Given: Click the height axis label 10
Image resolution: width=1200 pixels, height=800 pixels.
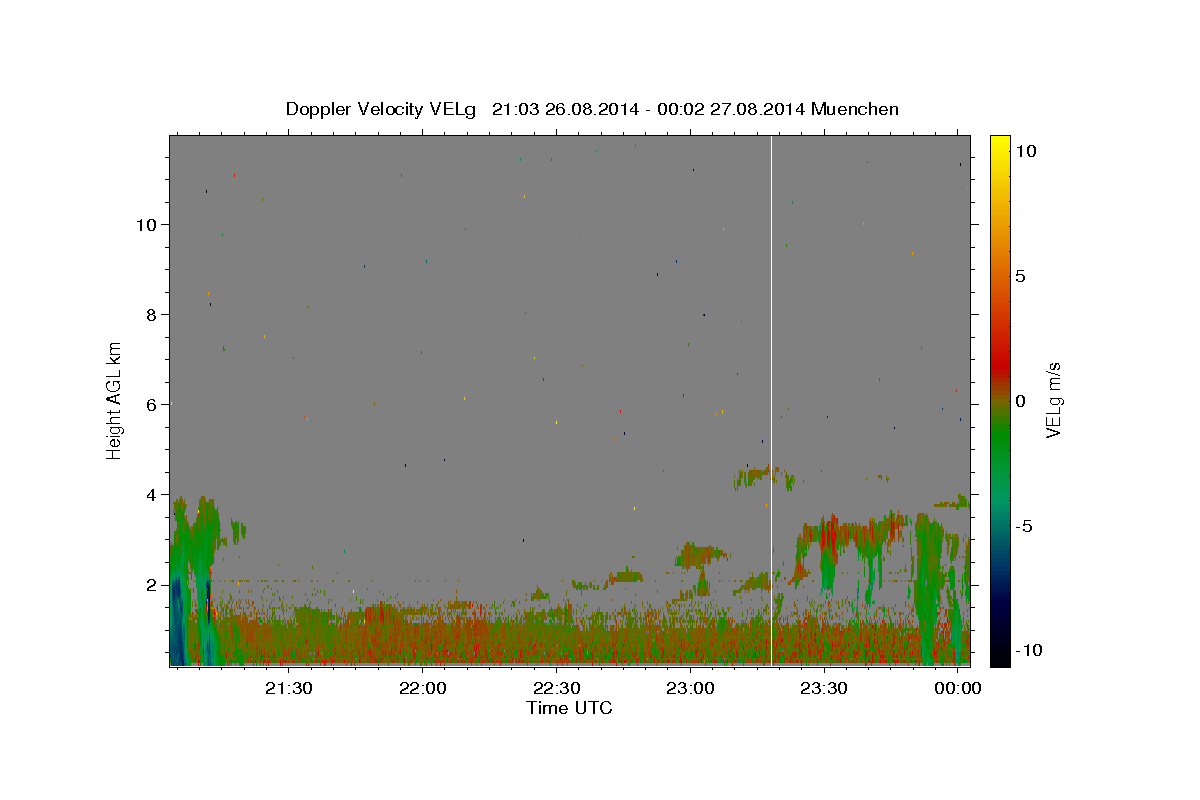Looking at the screenshot, I should point(147,225).
